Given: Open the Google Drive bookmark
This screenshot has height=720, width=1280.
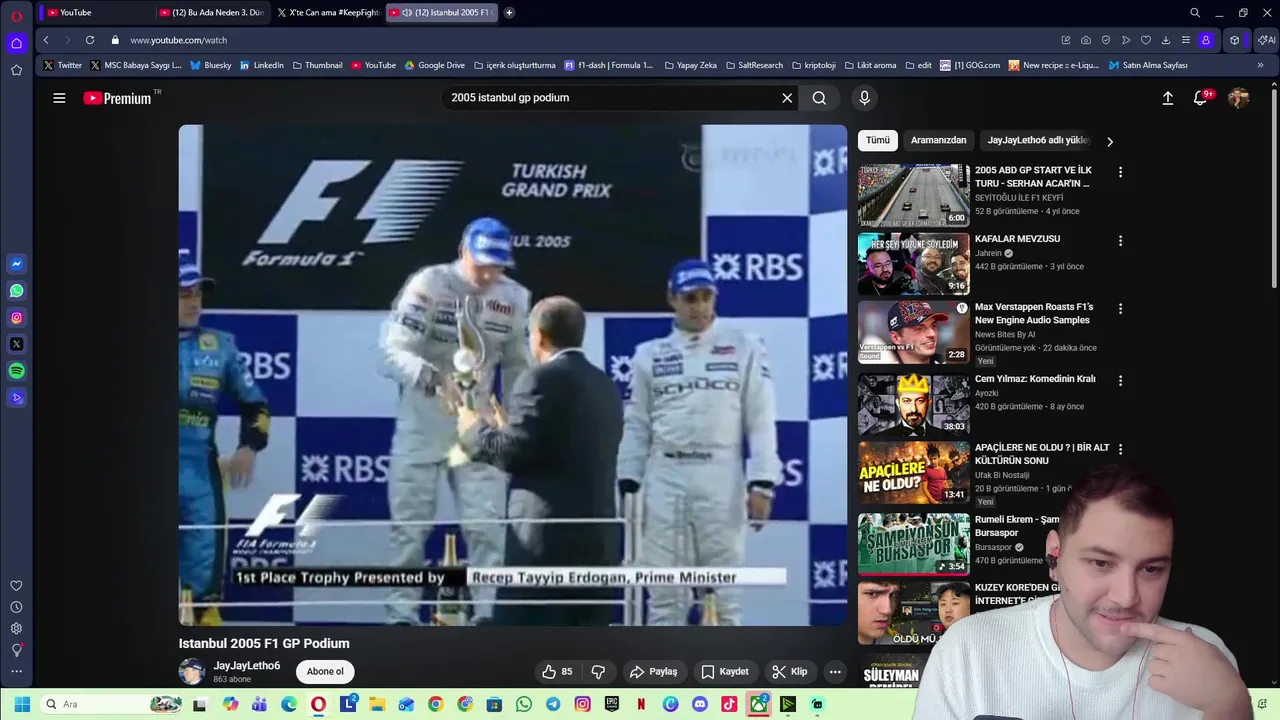Looking at the screenshot, I should coord(435,65).
